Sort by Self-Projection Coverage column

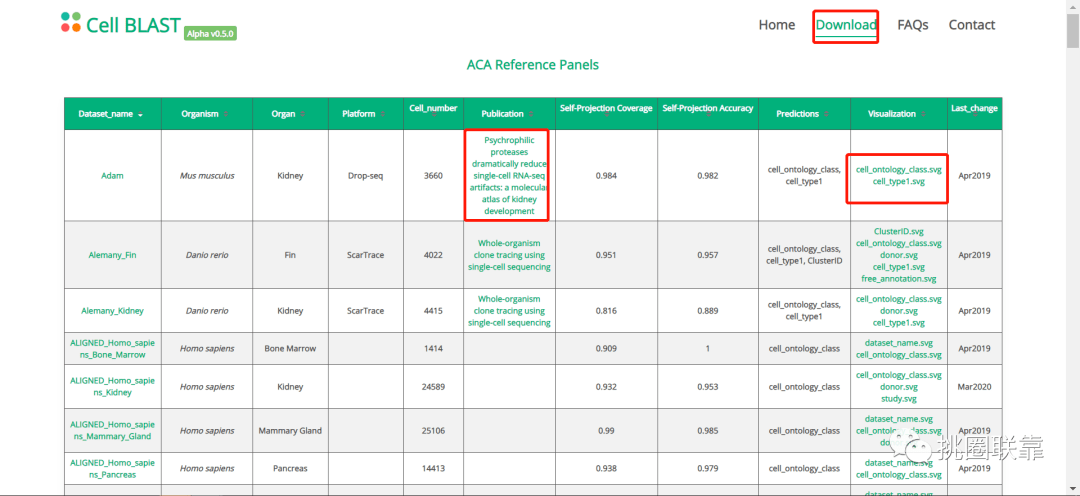(606, 114)
